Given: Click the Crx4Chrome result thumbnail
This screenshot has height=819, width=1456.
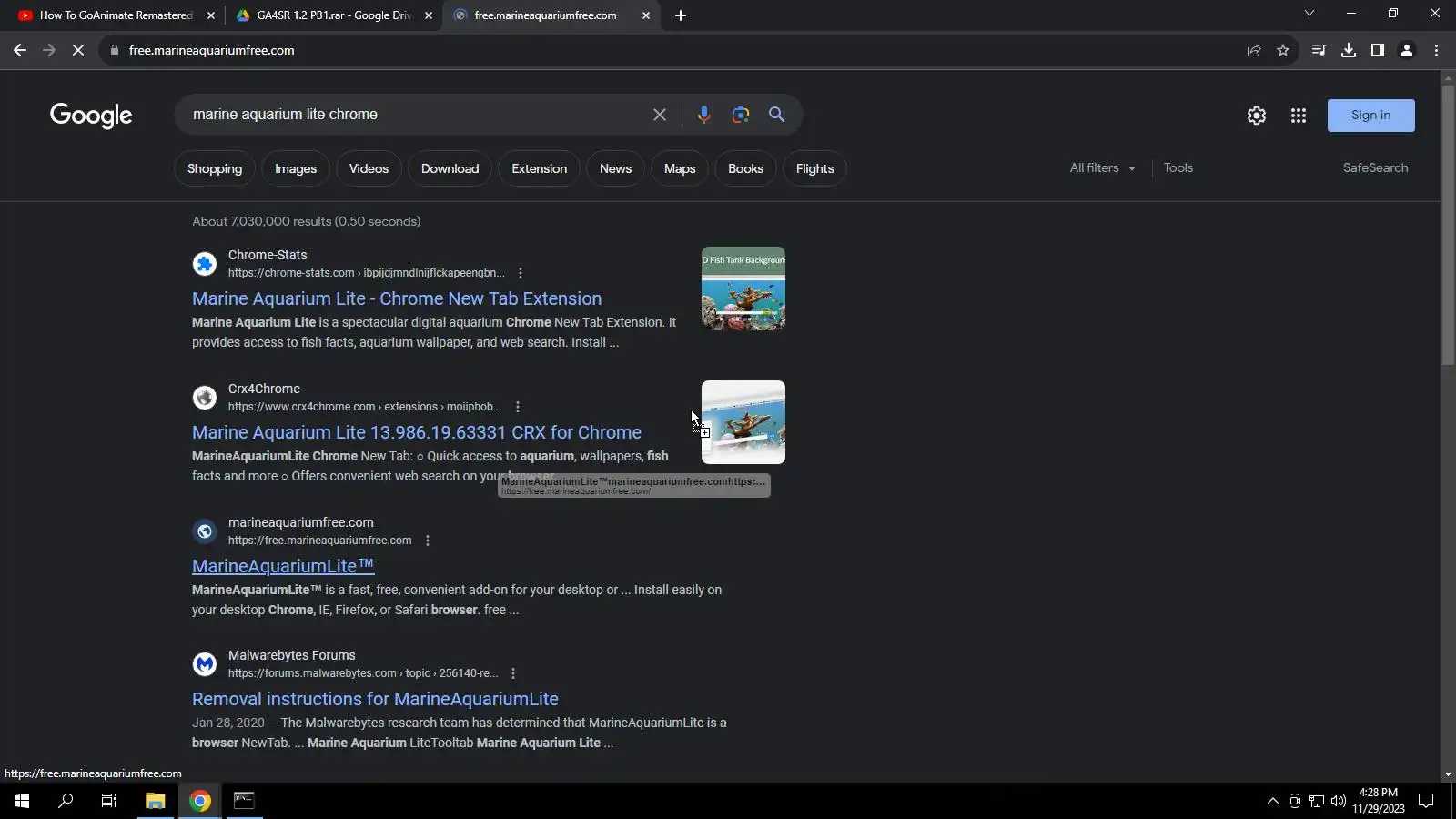Looking at the screenshot, I should pyautogui.click(x=743, y=422).
